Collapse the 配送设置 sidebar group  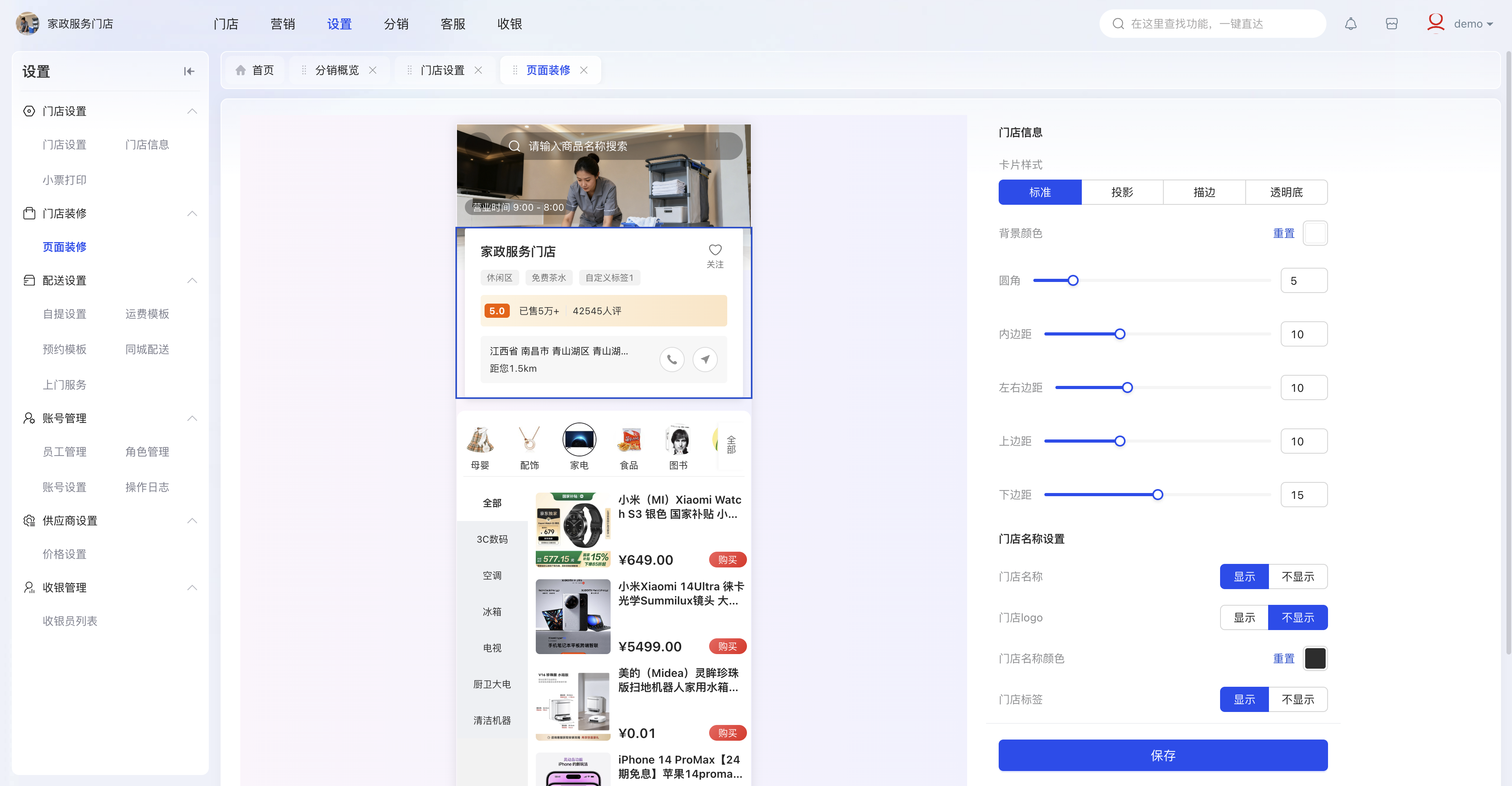click(192, 280)
